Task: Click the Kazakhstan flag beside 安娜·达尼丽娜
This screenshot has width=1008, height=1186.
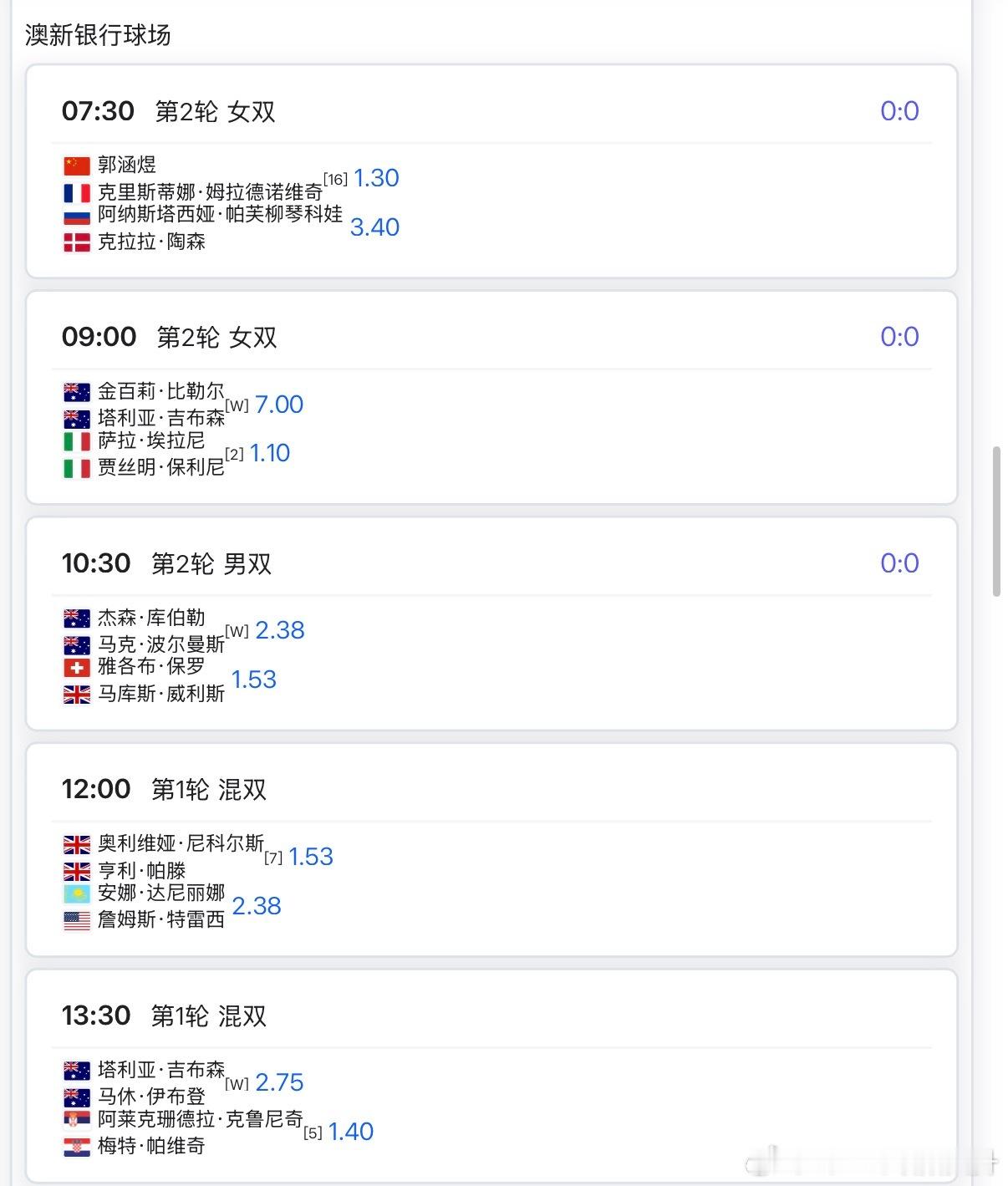Action: [x=76, y=893]
